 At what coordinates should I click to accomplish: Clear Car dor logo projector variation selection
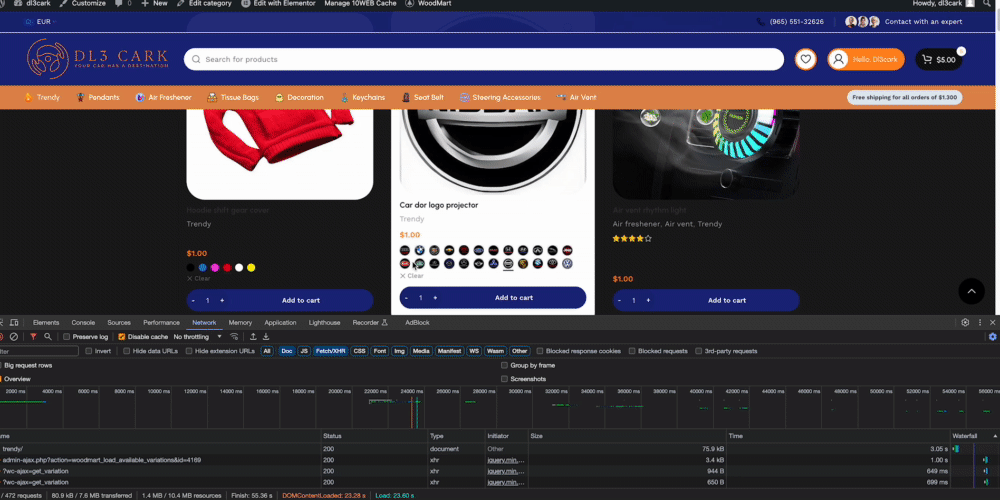411,276
